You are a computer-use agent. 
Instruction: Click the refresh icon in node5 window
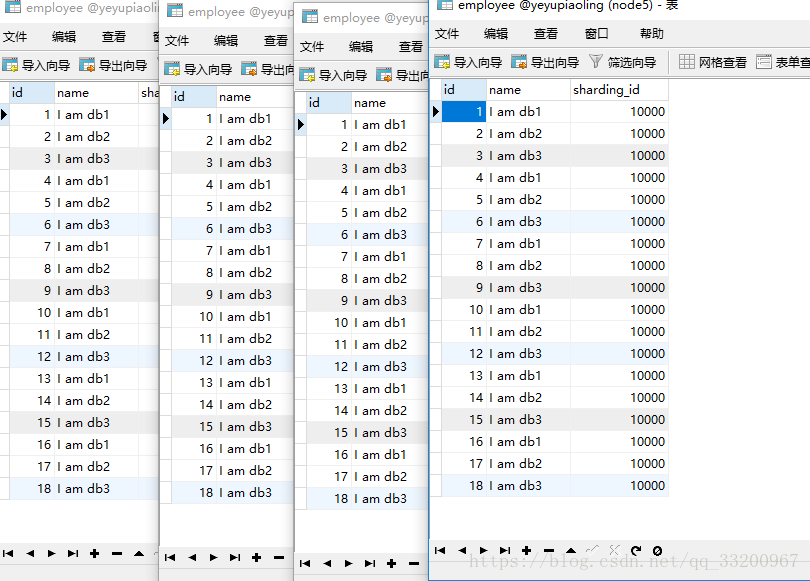point(635,550)
